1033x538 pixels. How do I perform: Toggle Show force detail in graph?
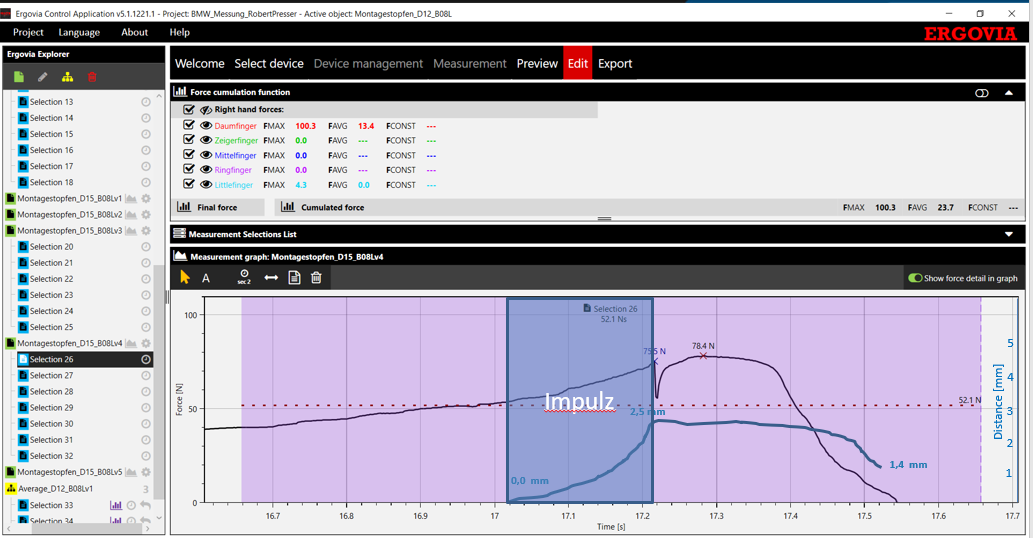(914, 278)
